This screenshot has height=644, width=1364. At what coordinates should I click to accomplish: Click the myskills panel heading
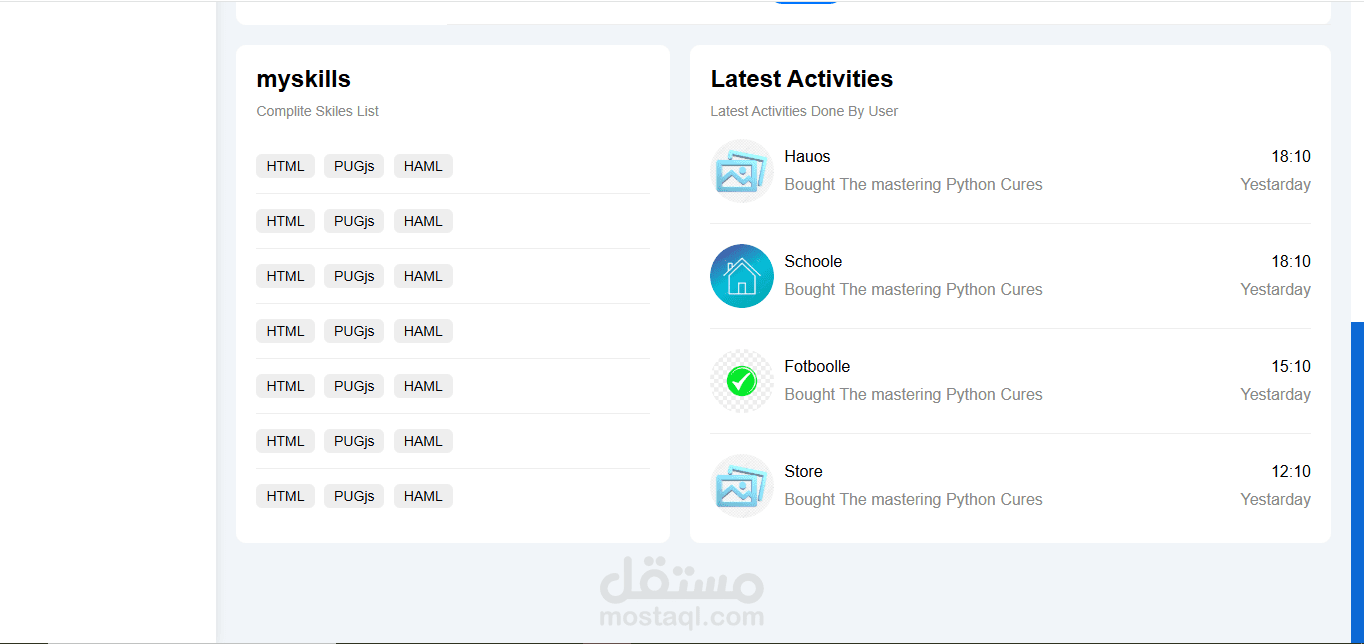[303, 79]
